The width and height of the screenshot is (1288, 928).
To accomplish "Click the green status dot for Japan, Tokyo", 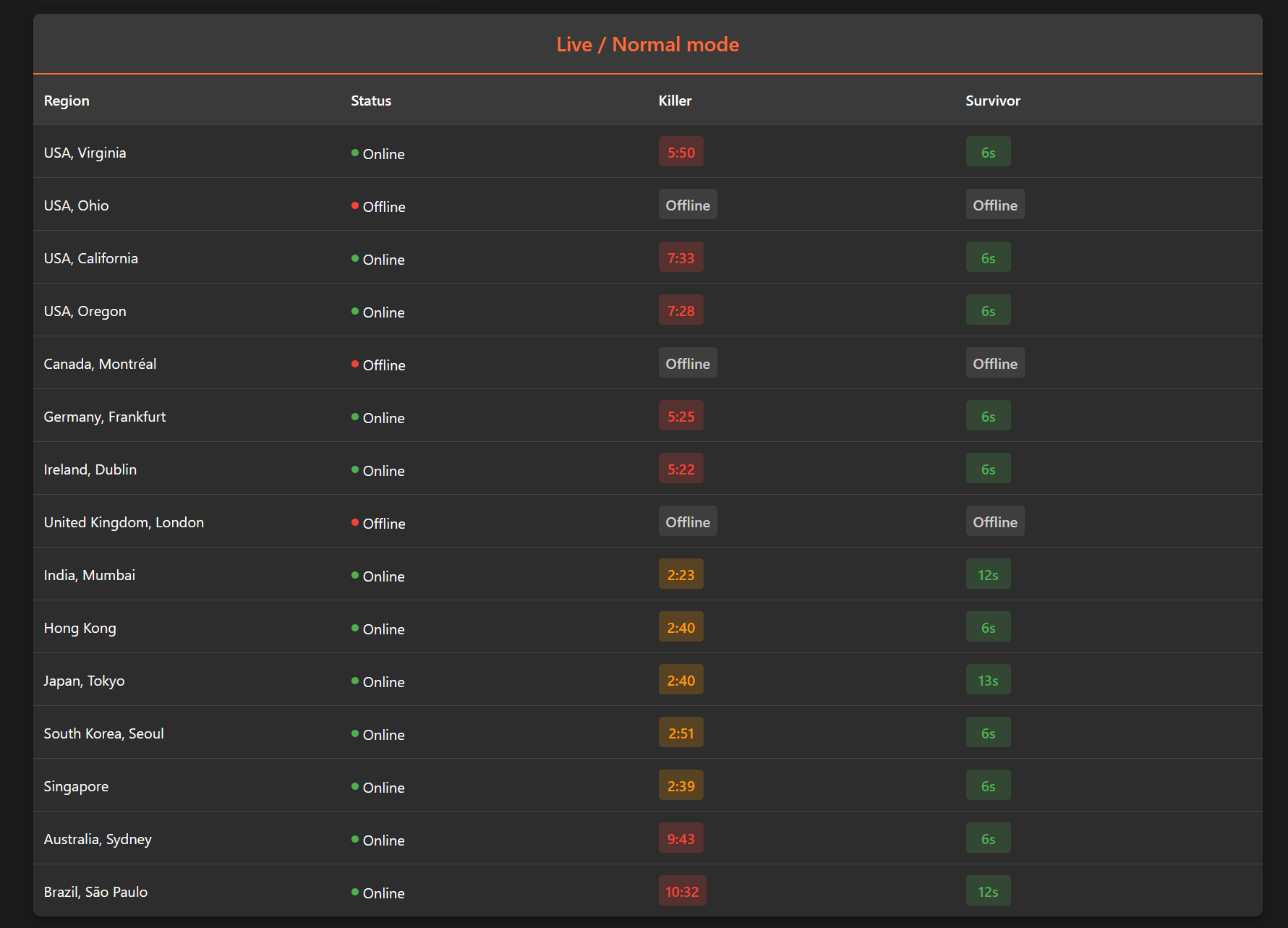I will (x=355, y=681).
